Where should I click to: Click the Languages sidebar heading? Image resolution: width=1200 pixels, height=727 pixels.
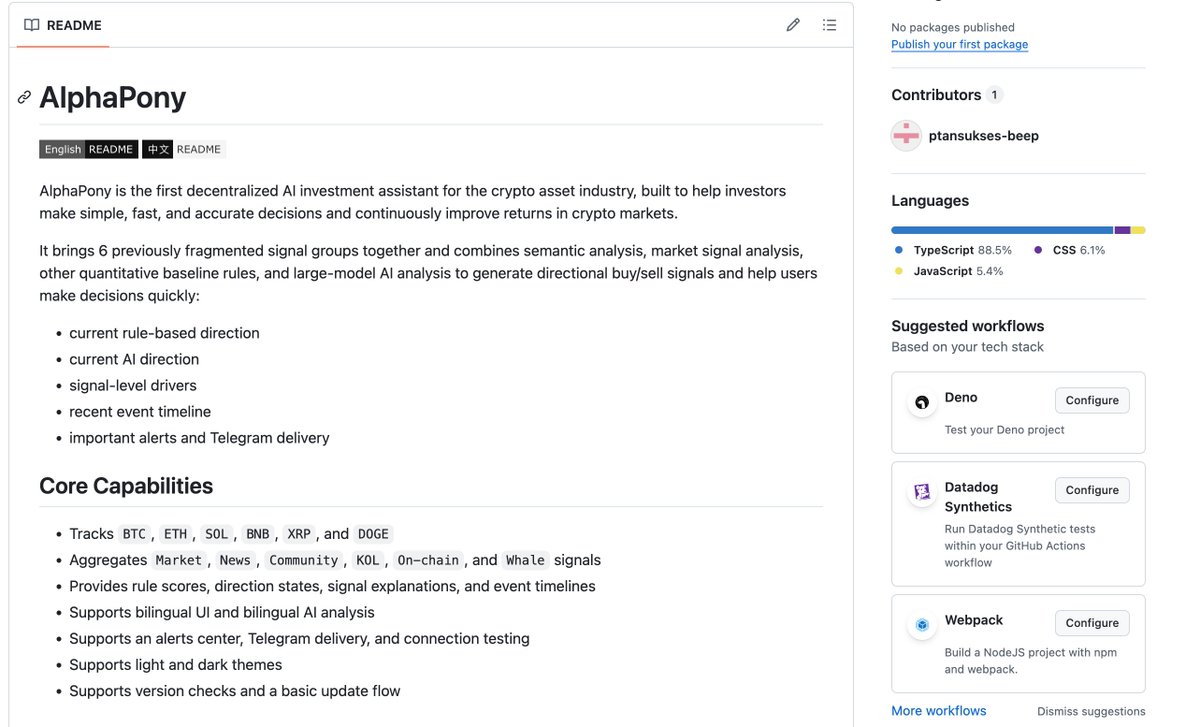coord(930,201)
